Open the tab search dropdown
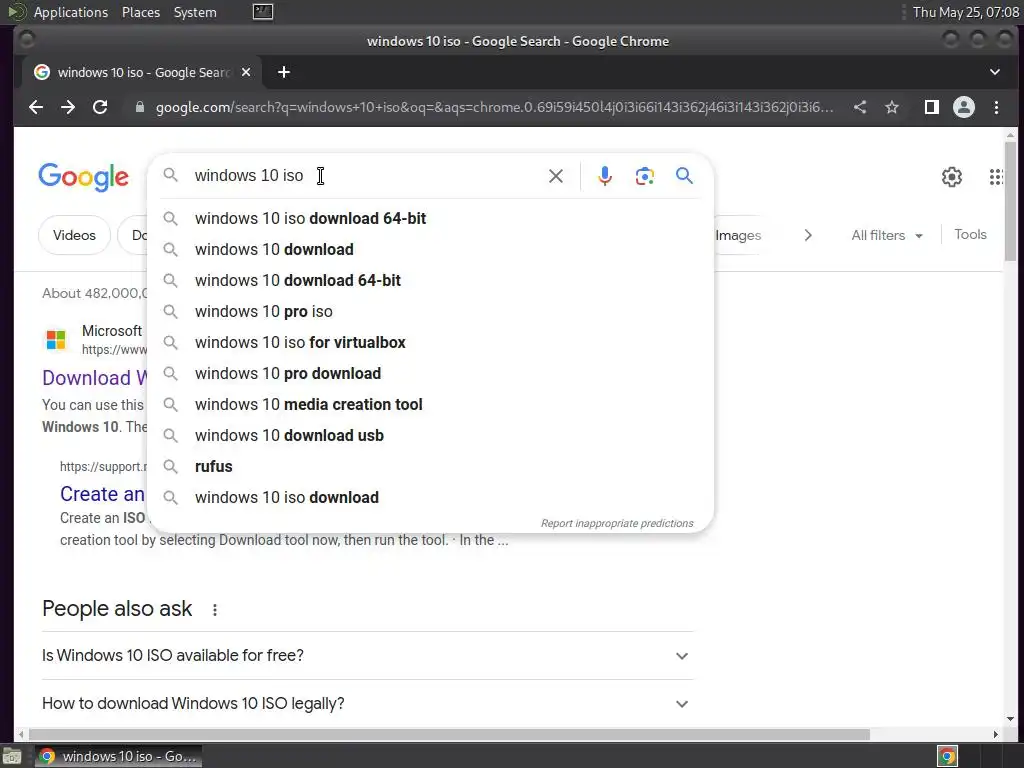This screenshot has height=768, width=1024. tap(995, 72)
